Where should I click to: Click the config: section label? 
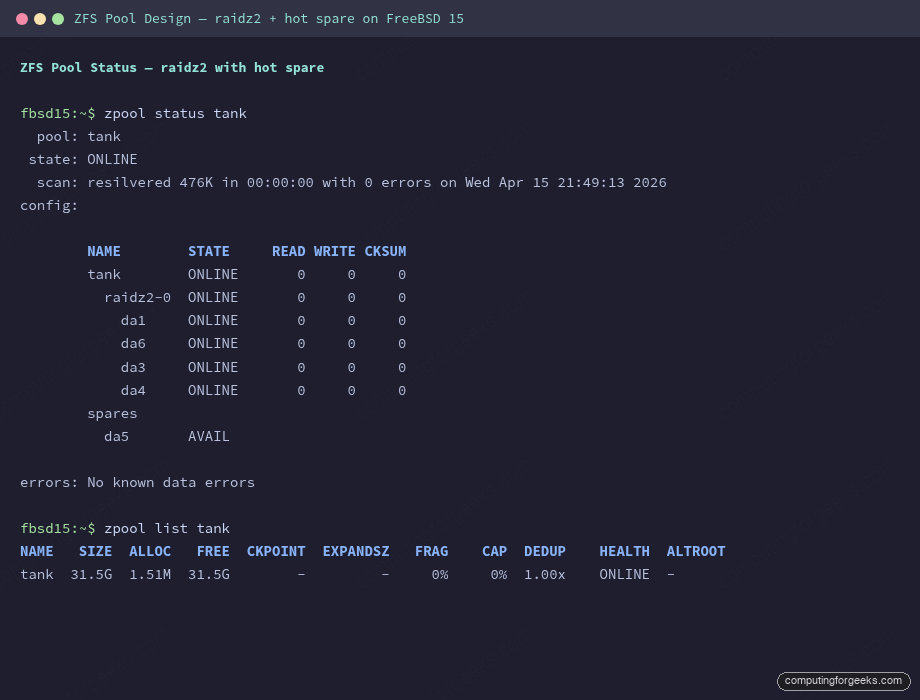pyautogui.click(x=47, y=205)
